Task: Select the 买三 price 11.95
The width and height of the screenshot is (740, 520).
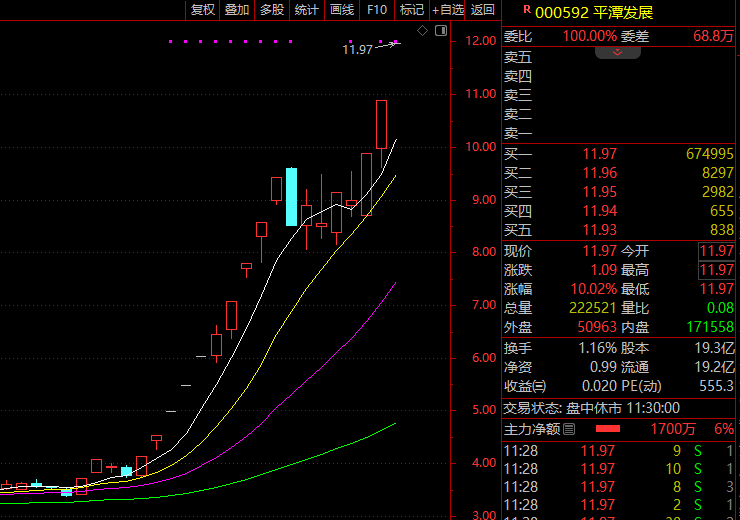Action: [x=599, y=192]
